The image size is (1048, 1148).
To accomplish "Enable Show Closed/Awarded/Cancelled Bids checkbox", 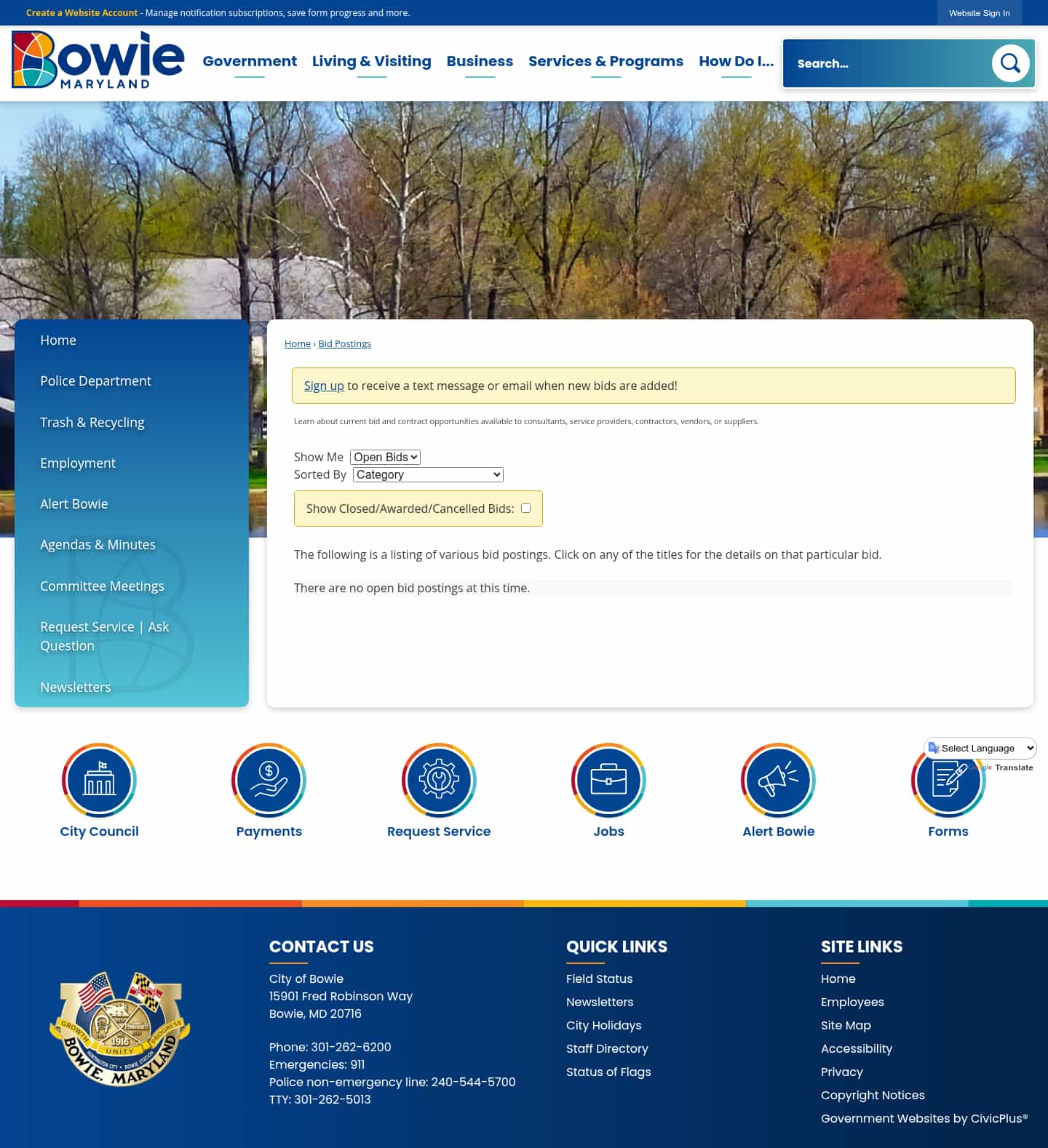I will click(x=525, y=508).
